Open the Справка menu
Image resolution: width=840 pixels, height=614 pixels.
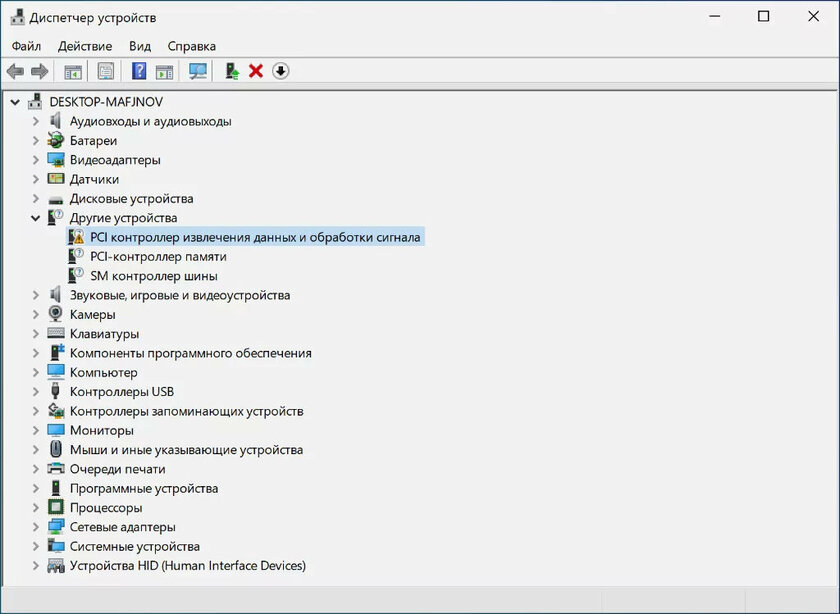(192, 46)
